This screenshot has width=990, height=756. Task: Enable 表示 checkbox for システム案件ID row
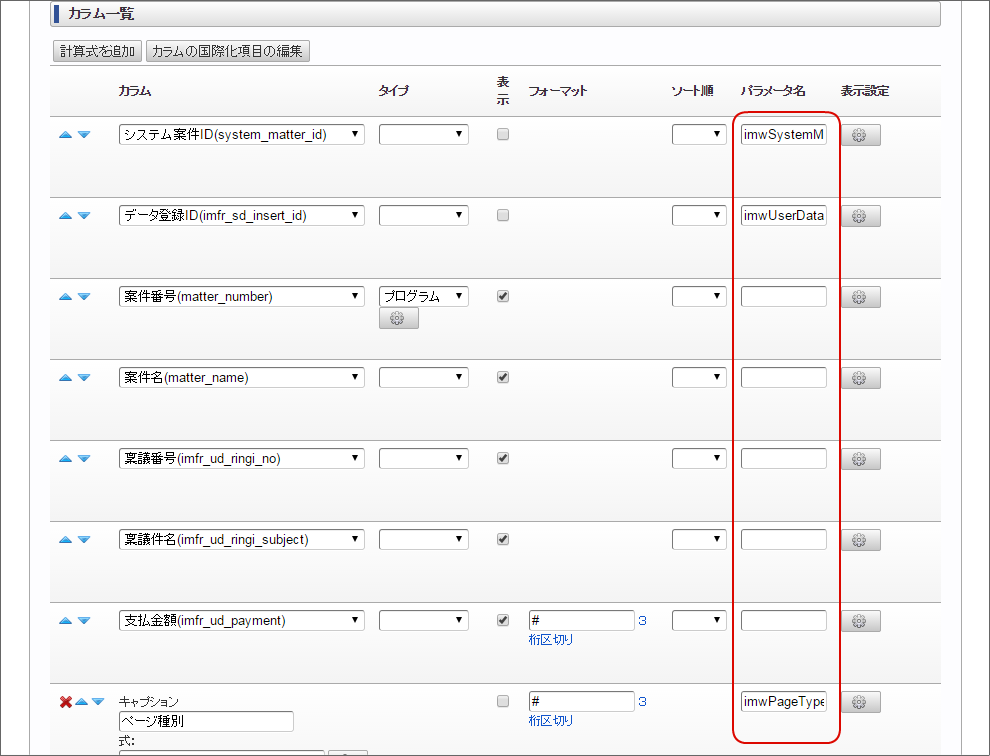[x=502, y=133]
